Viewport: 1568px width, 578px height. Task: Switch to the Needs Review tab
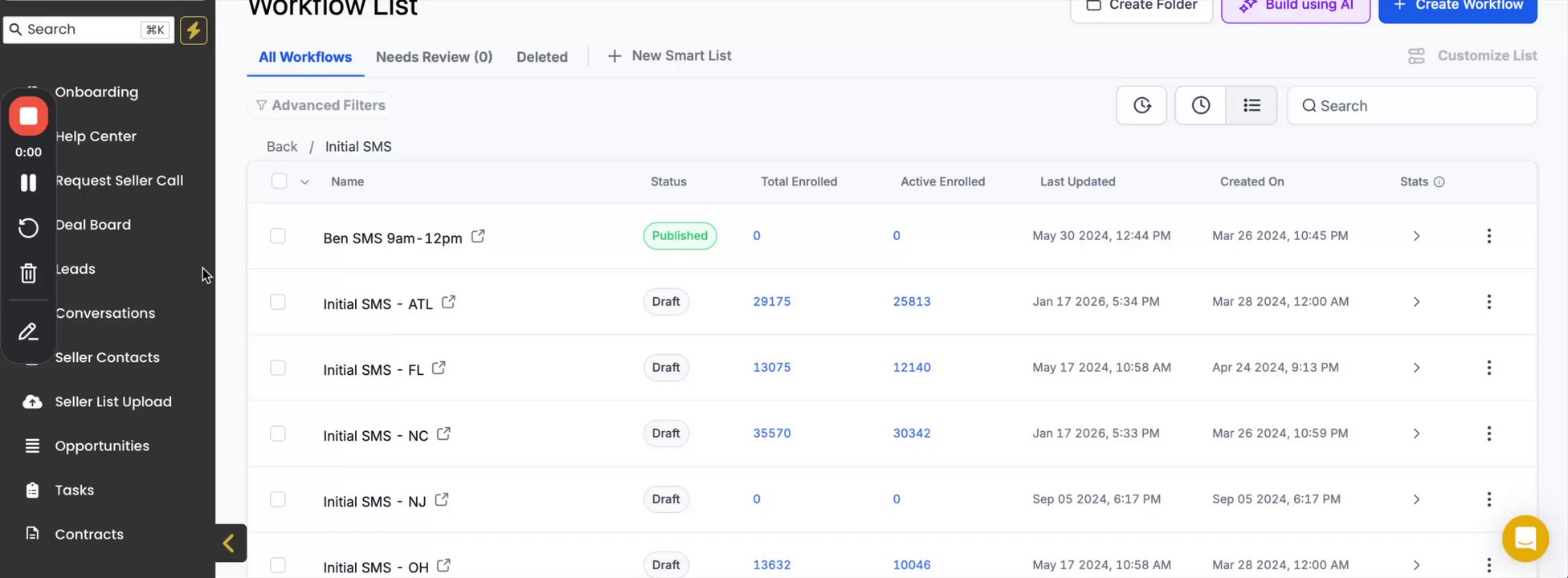pyautogui.click(x=434, y=57)
